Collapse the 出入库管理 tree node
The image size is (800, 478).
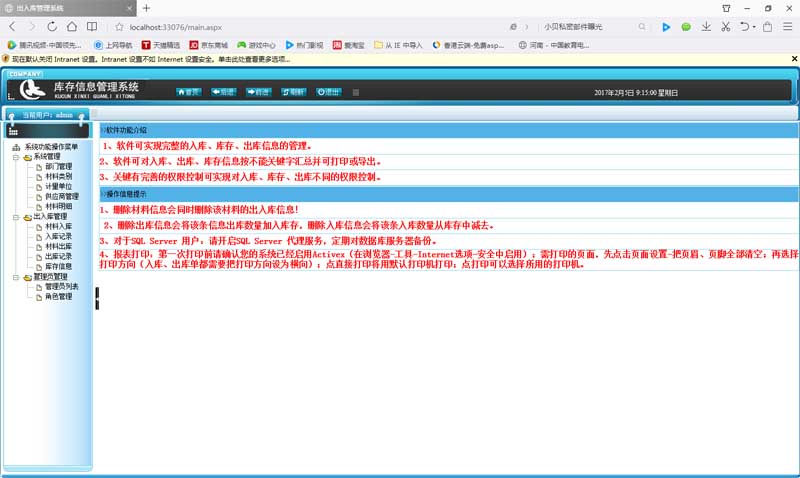pyautogui.click(x=16, y=217)
